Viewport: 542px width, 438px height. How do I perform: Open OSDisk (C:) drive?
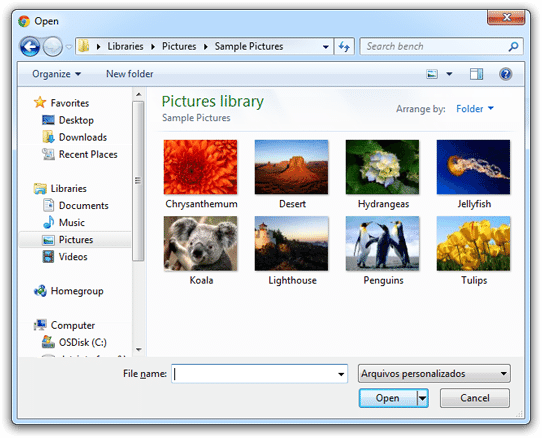pyautogui.click(x=83, y=342)
